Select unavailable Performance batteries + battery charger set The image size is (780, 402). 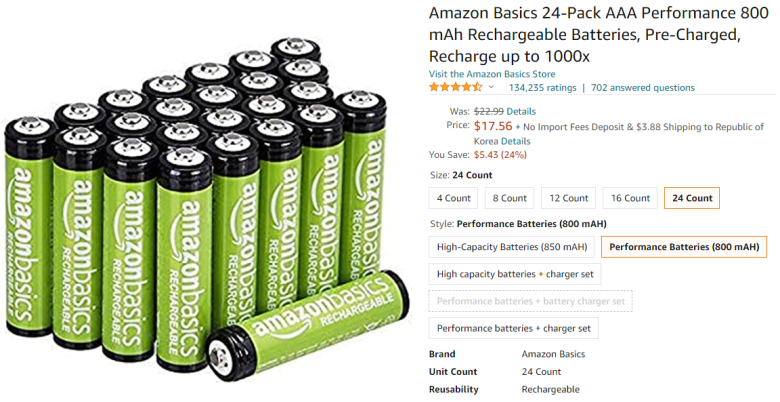[x=530, y=301]
